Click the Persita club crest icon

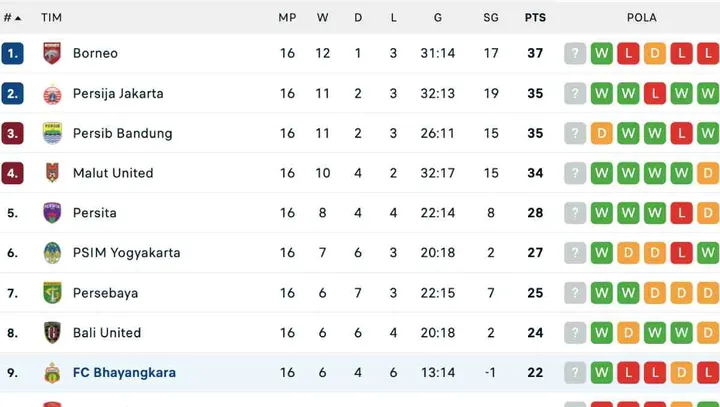[x=52, y=213]
